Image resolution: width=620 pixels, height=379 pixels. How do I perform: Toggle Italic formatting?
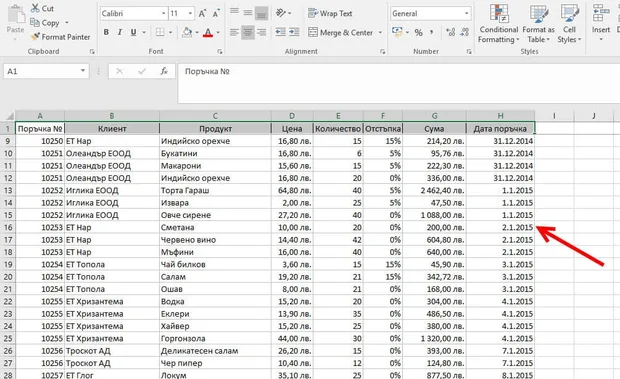(x=119, y=32)
